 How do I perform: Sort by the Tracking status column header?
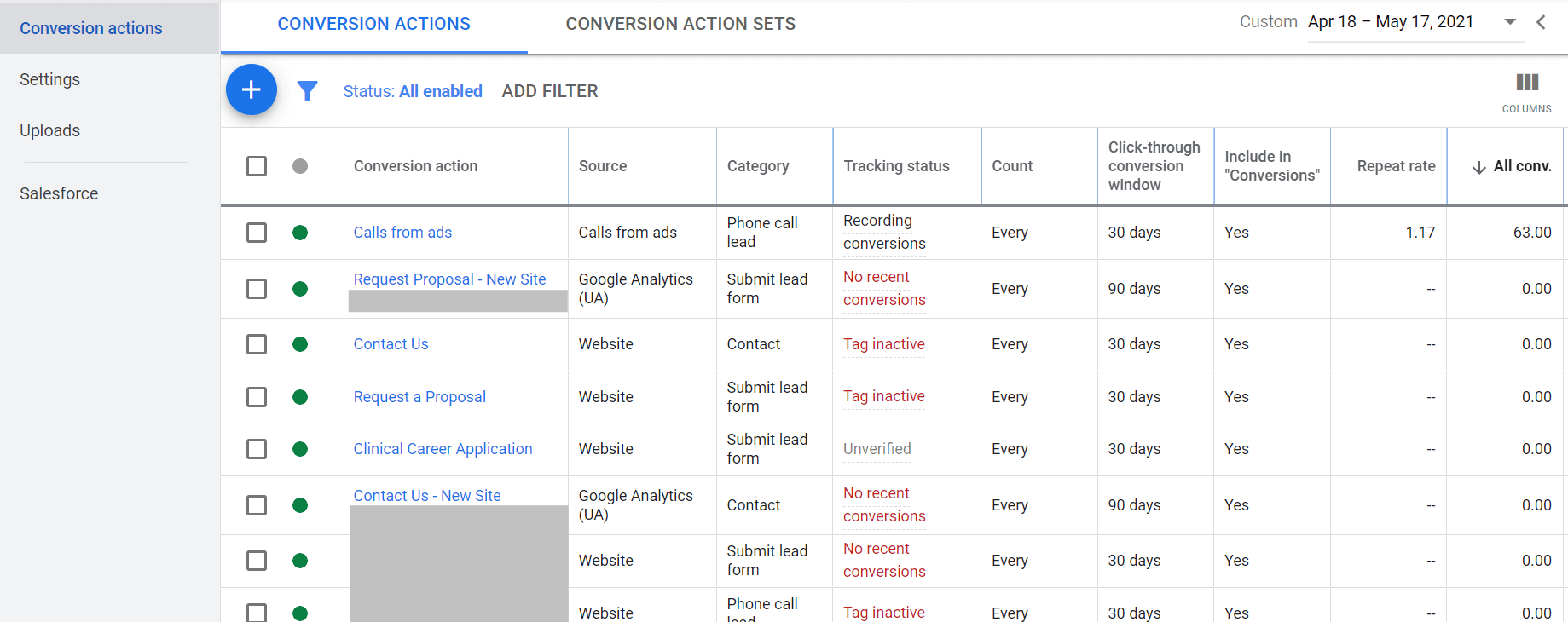coord(896,166)
